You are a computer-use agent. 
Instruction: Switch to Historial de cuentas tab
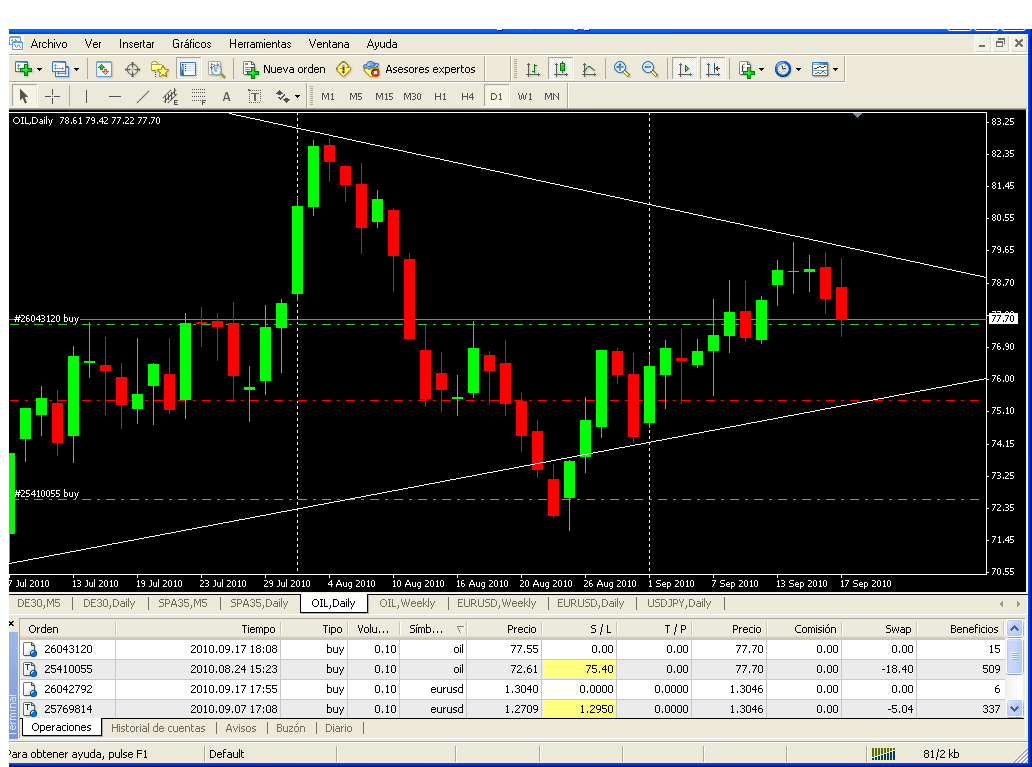point(158,728)
